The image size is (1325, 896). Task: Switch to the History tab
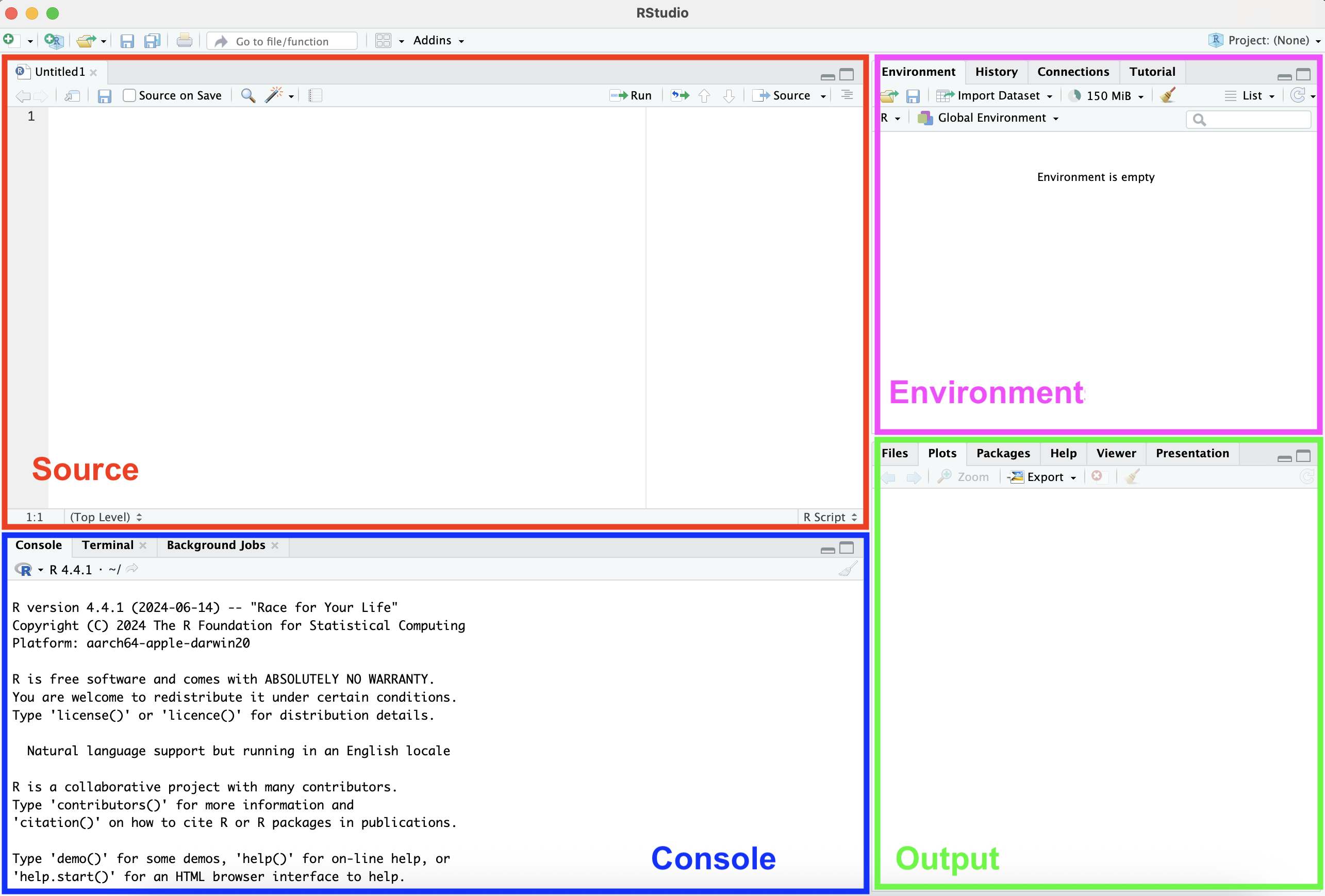(x=996, y=72)
